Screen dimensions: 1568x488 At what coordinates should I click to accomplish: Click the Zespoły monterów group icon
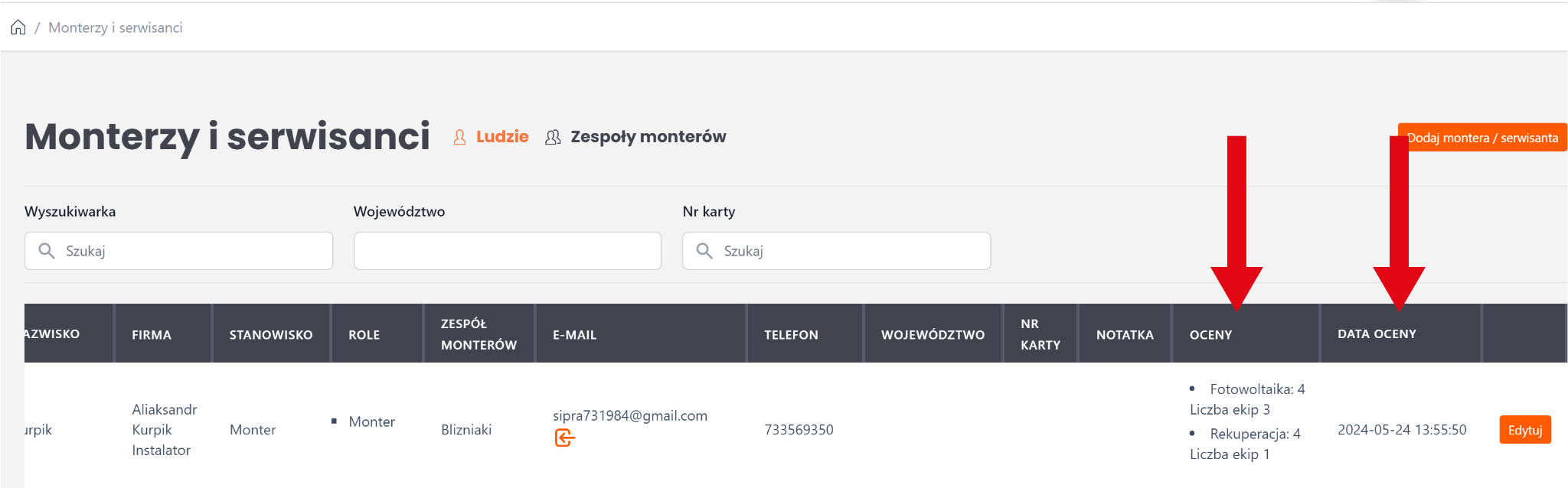pos(553,137)
